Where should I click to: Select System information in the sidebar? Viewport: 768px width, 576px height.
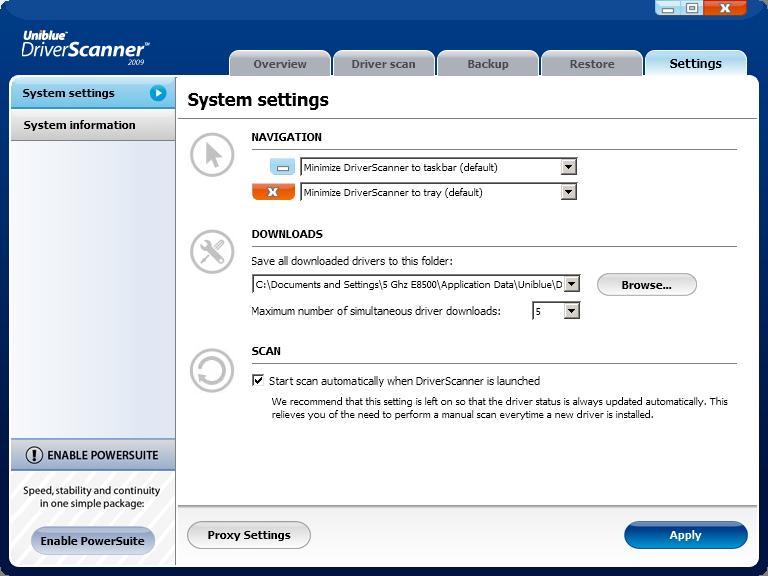click(80, 125)
